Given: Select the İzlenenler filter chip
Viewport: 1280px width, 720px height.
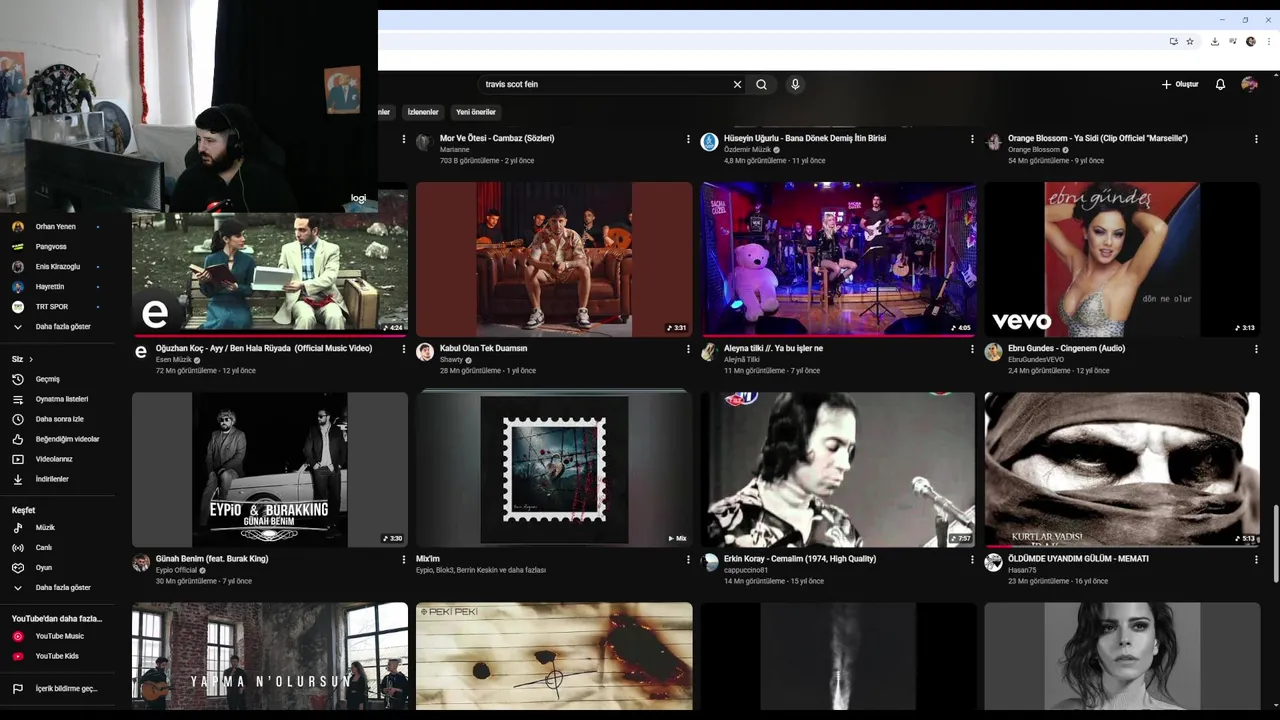Looking at the screenshot, I should (x=423, y=112).
